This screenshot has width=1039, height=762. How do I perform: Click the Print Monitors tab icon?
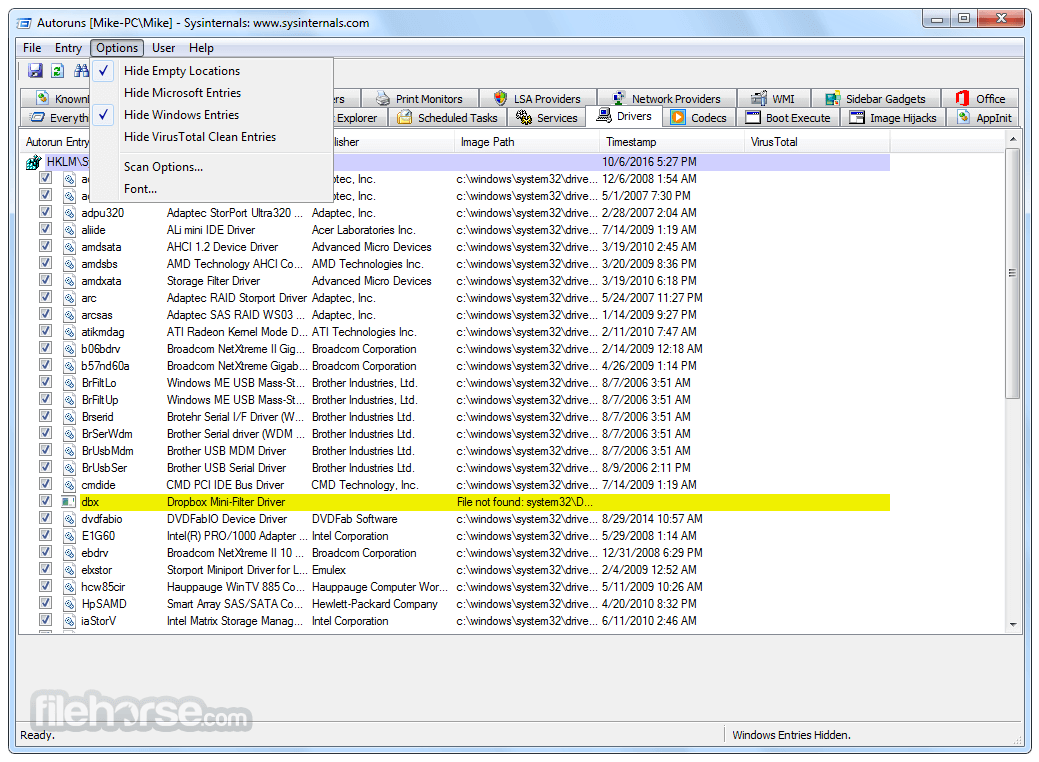click(x=383, y=99)
